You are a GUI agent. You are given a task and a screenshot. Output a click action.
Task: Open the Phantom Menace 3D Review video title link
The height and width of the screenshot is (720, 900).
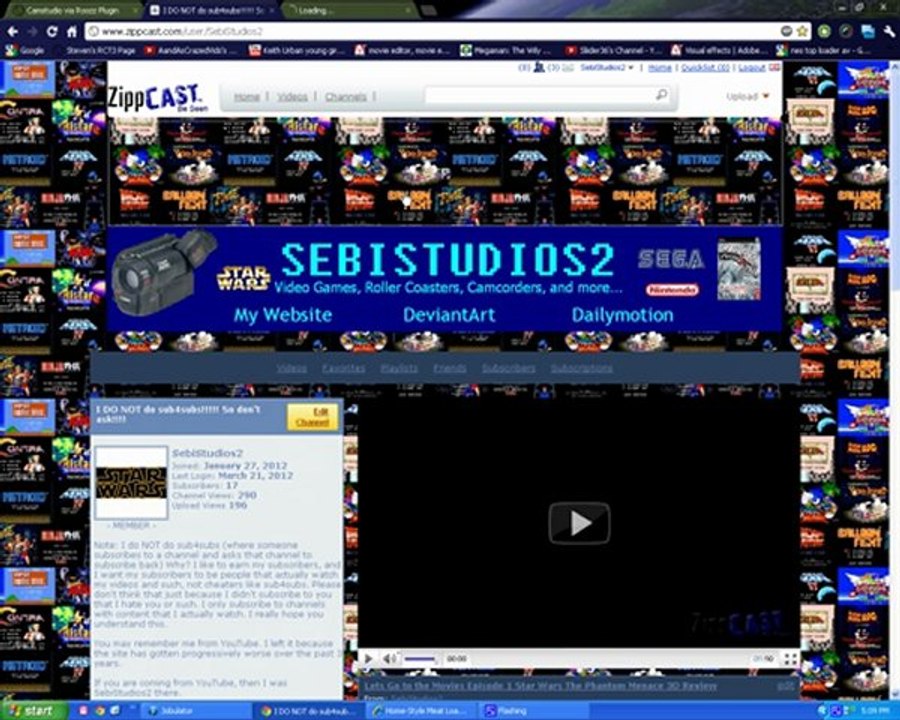pos(540,686)
